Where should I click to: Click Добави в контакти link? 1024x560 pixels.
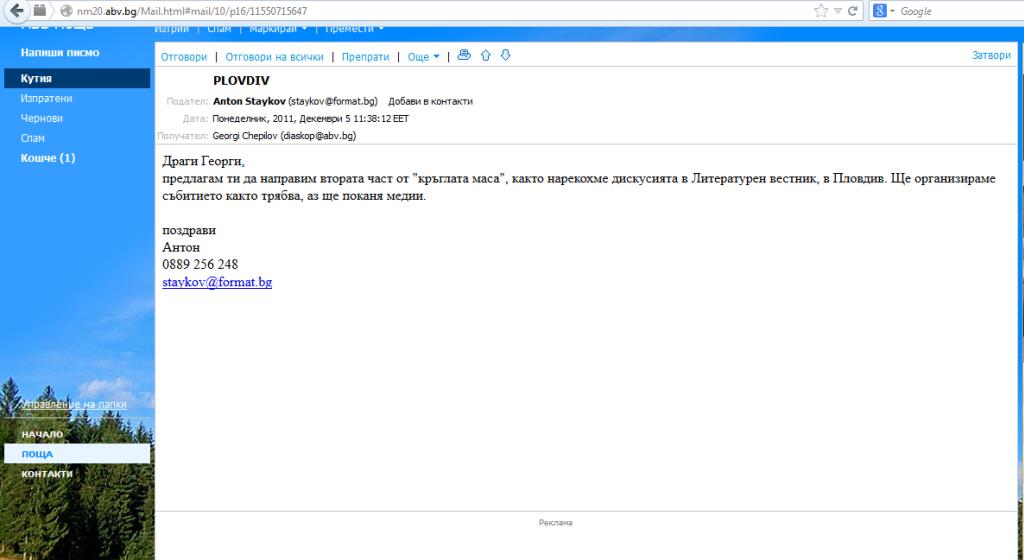pos(430,101)
